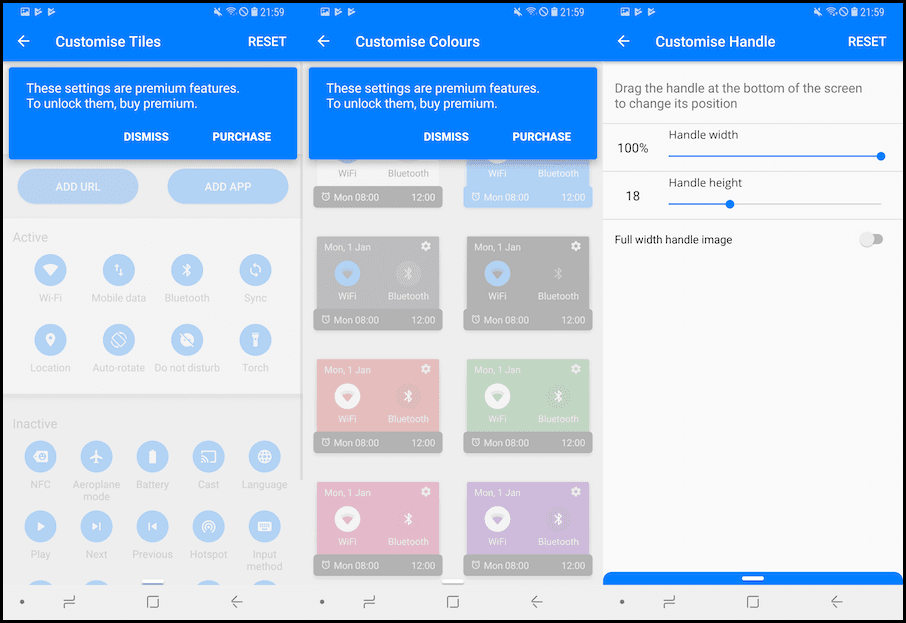906x623 pixels.
Task: Go back from Customise Tiles screen
Action: pyautogui.click(x=24, y=42)
